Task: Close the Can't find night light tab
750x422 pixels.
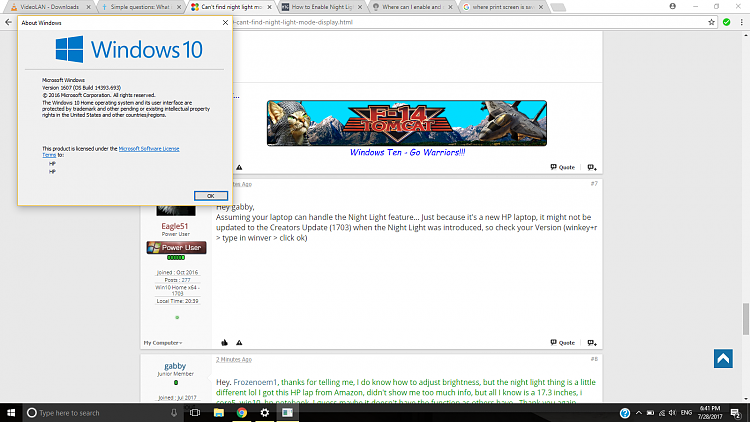Action: (269, 7)
